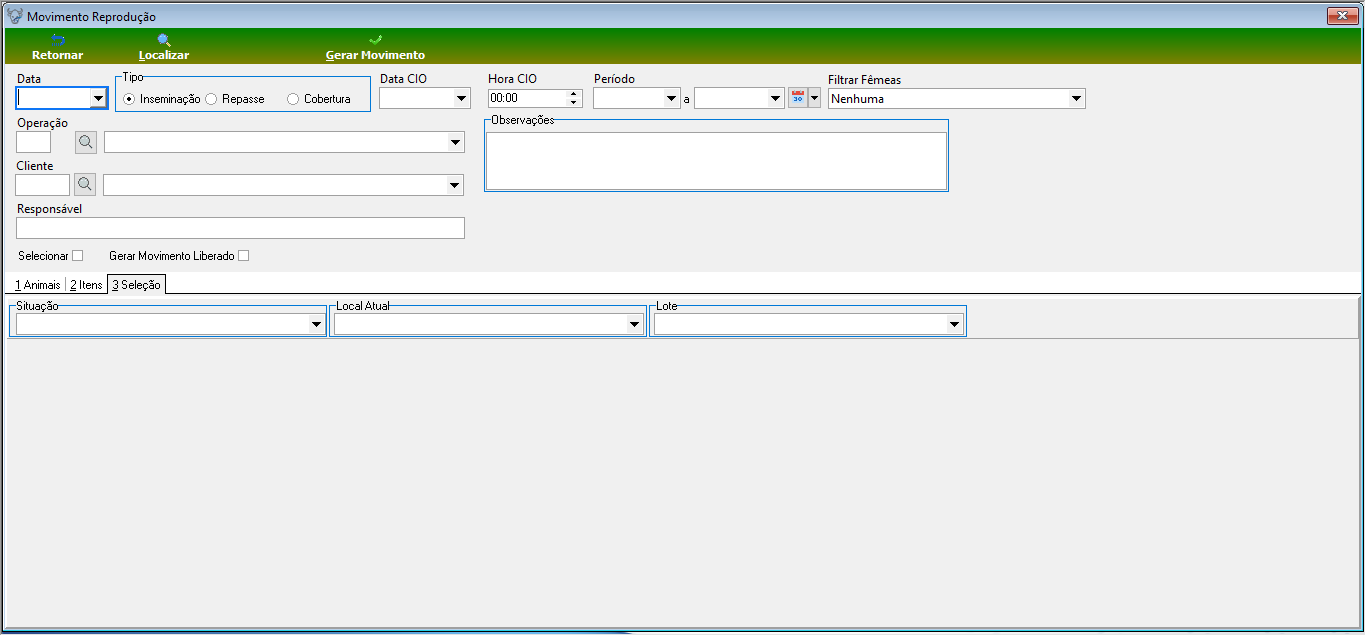Expand the Período end date dropdown
1366x636 pixels.
775,98
